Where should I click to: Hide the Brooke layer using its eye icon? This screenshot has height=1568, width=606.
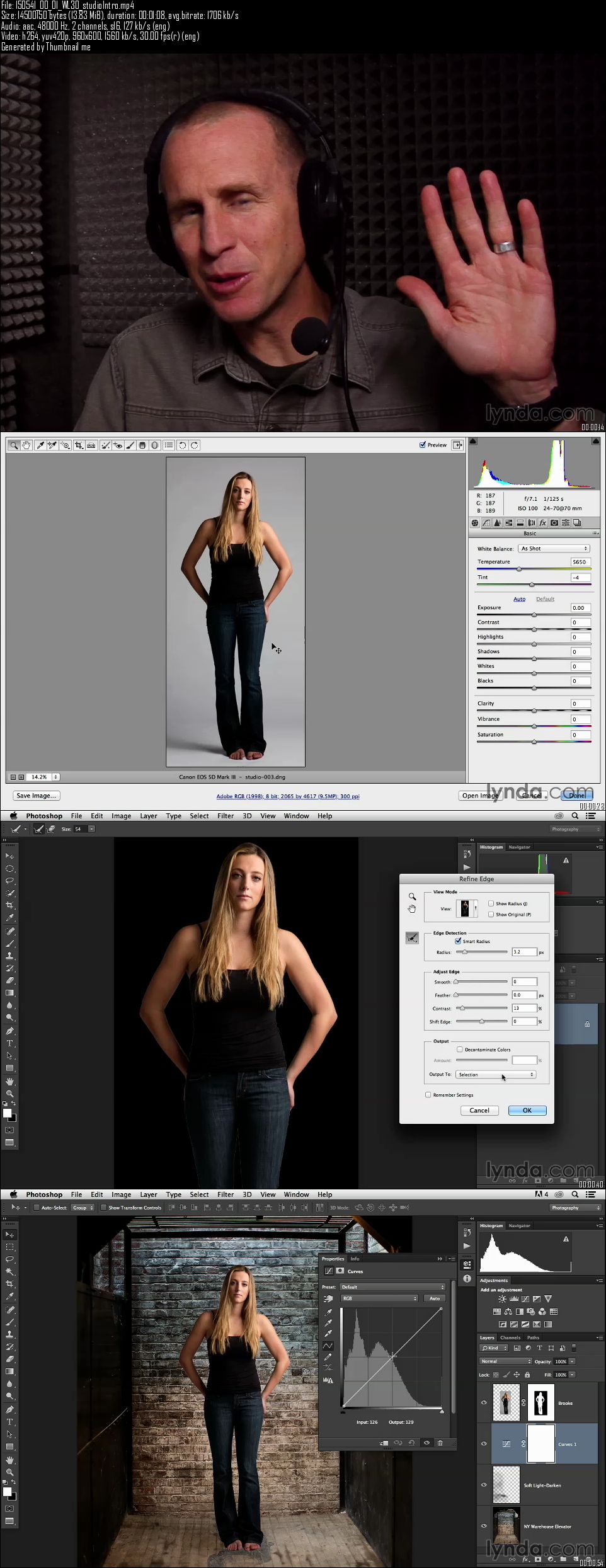pos(484,1403)
